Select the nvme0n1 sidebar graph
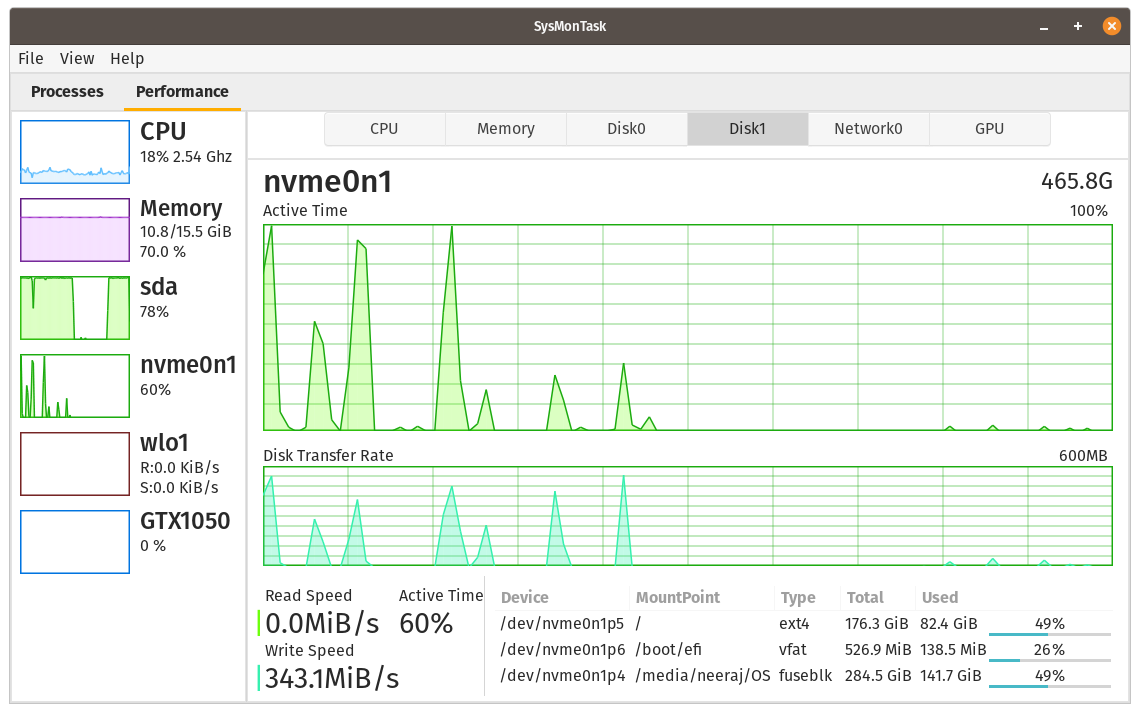The image size is (1140, 713). pyautogui.click(x=75, y=385)
